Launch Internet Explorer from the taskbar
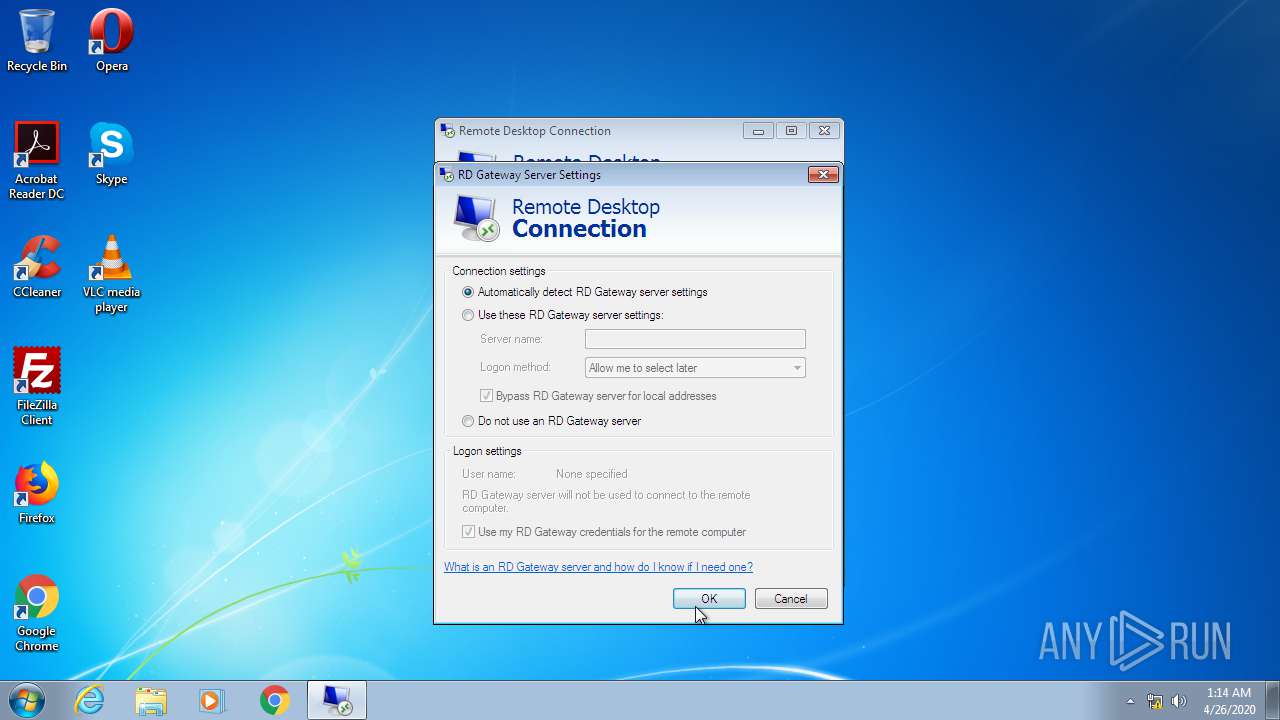The width and height of the screenshot is (1280, 720). (x=90, y=700)
